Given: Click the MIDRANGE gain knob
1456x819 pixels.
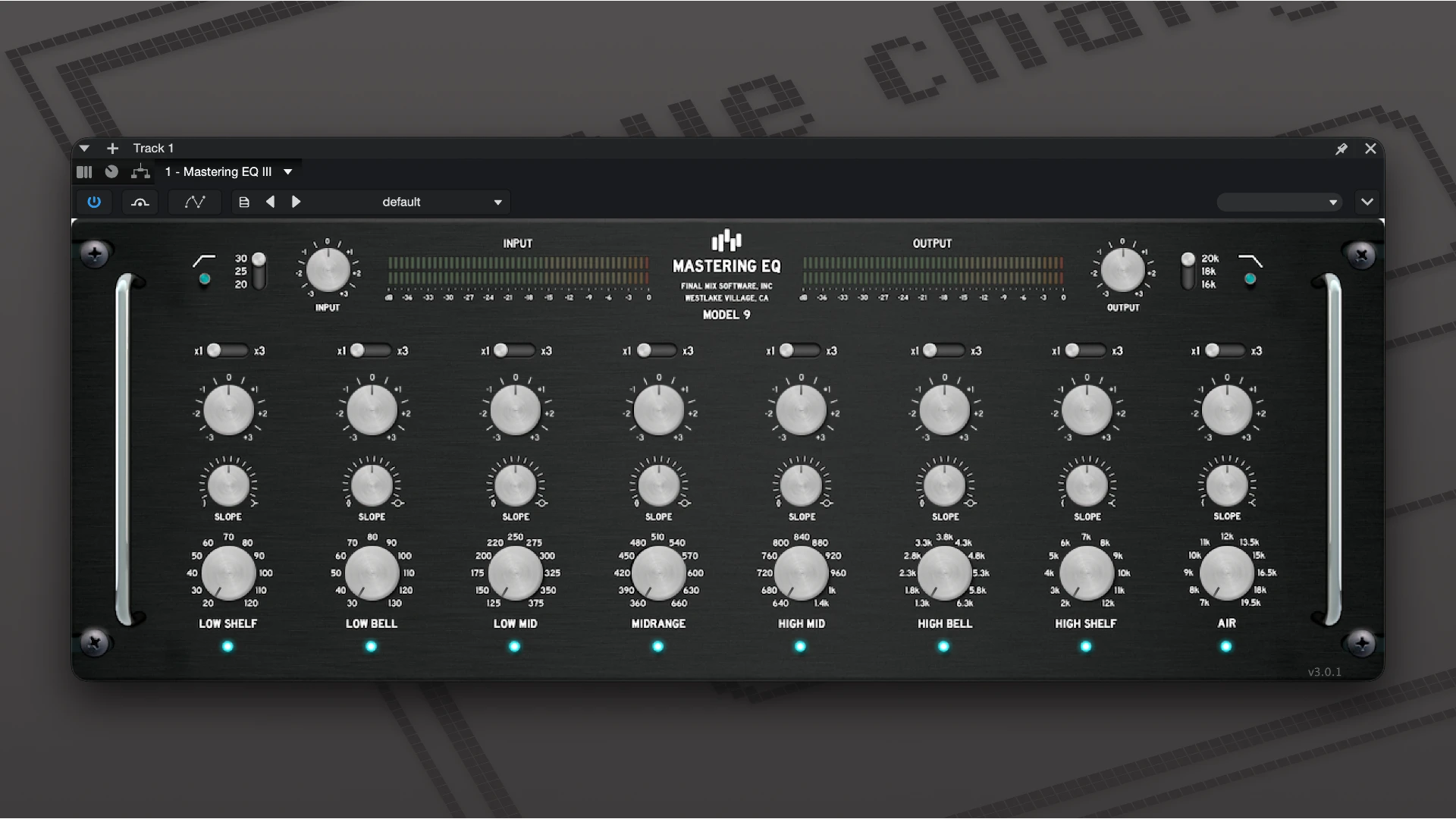Looking at the screenshot, I should [658, 410].
